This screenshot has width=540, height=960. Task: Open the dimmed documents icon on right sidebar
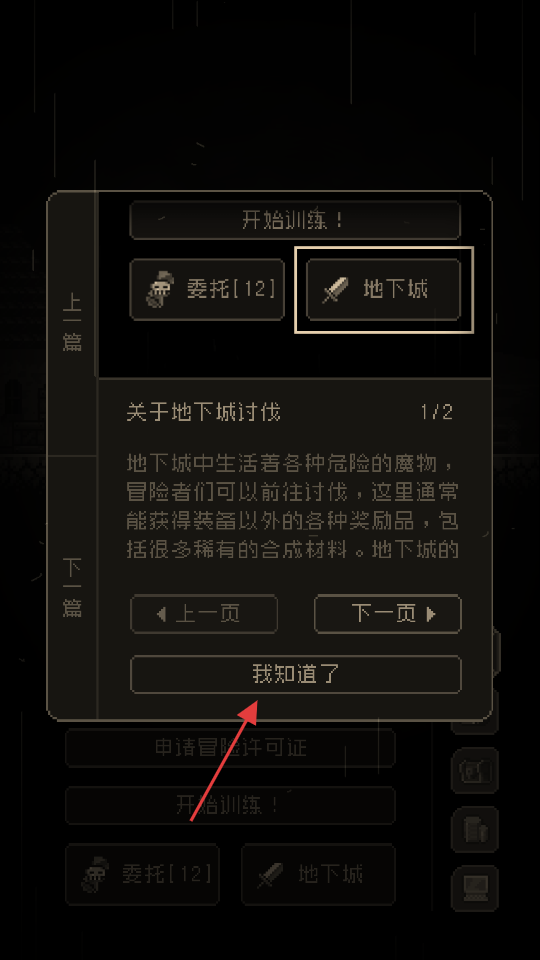pyautogui.click(x=474, y=829)
